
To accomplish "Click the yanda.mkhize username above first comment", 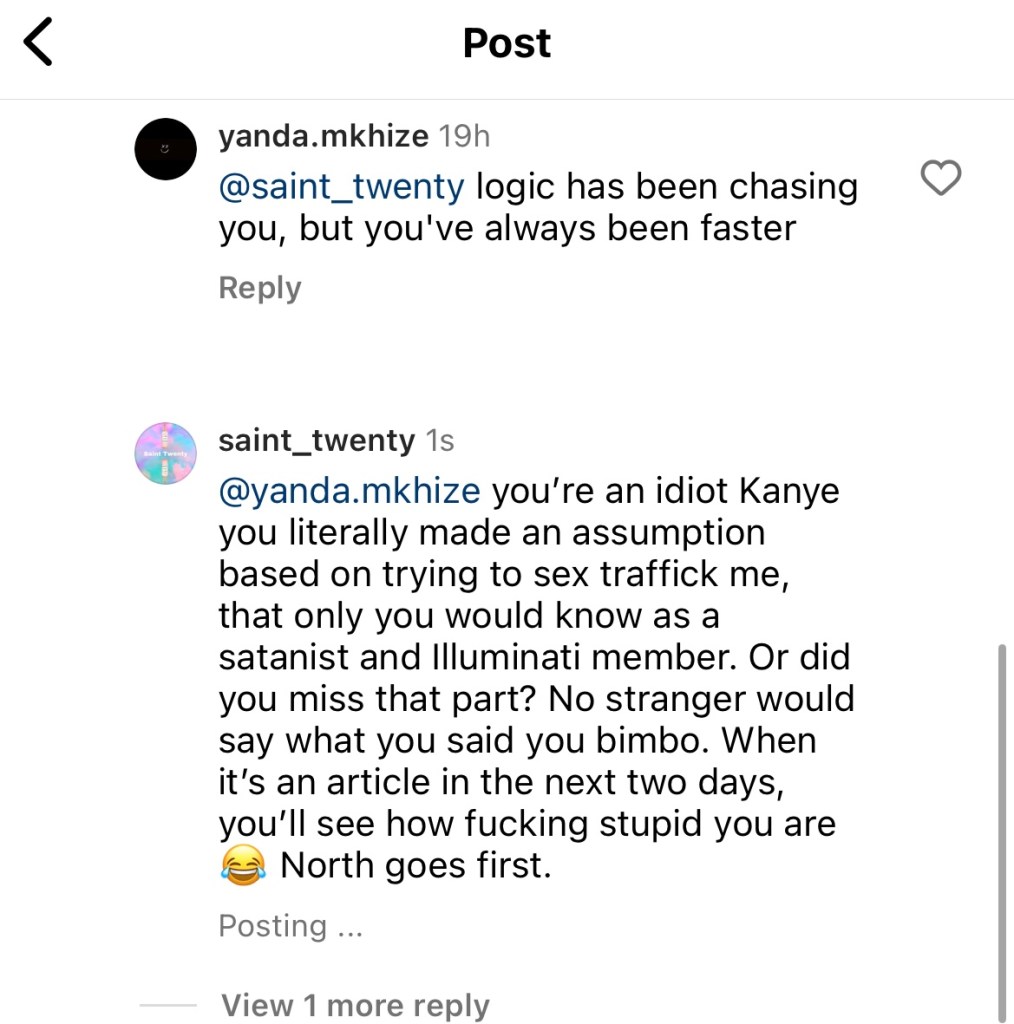I will (x=323, y=136).
